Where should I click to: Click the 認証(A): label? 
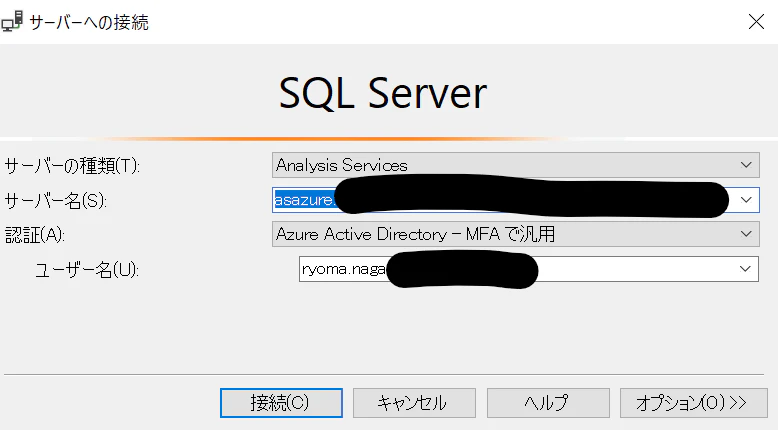[35, 235]
